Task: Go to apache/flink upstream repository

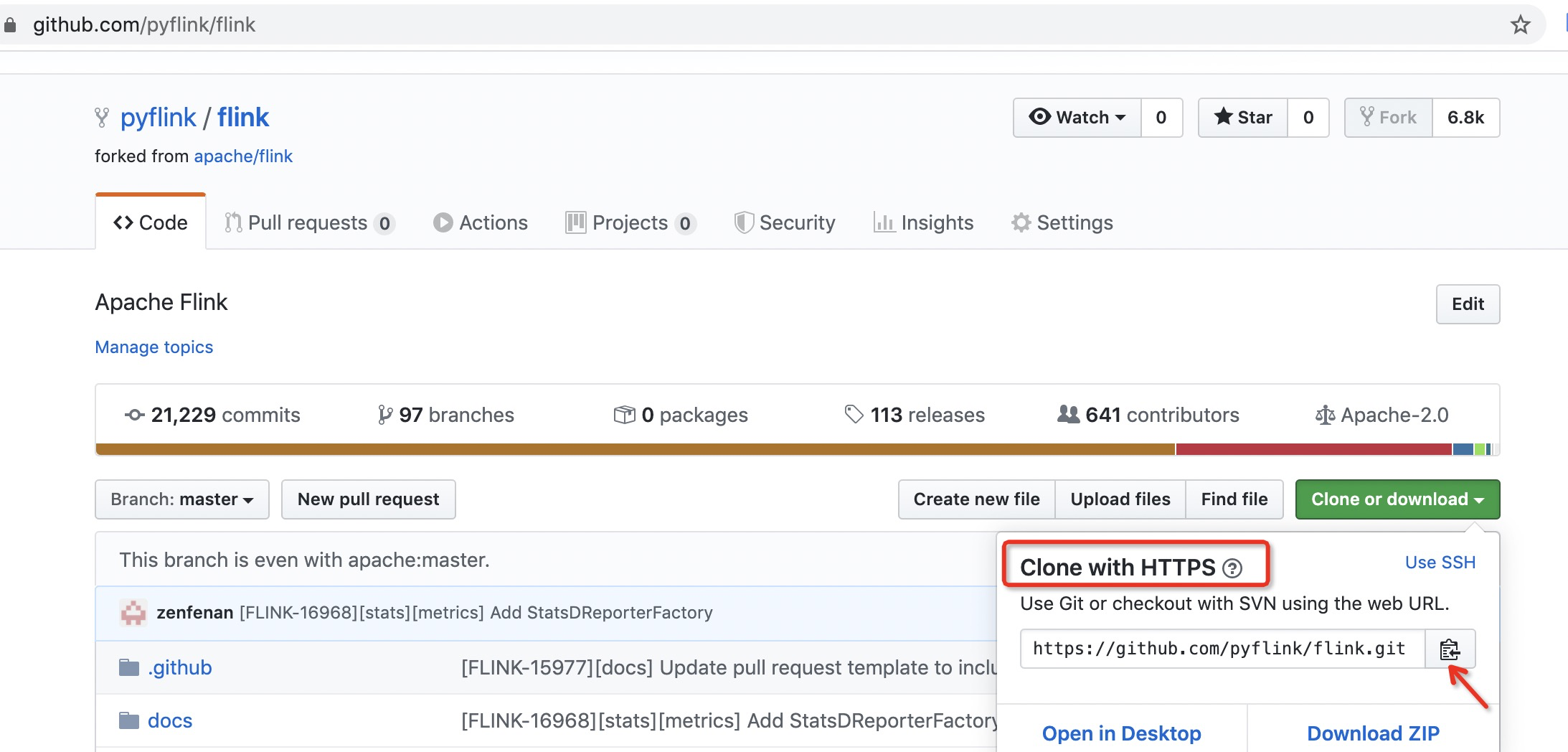Action: [x=243, y=156]
